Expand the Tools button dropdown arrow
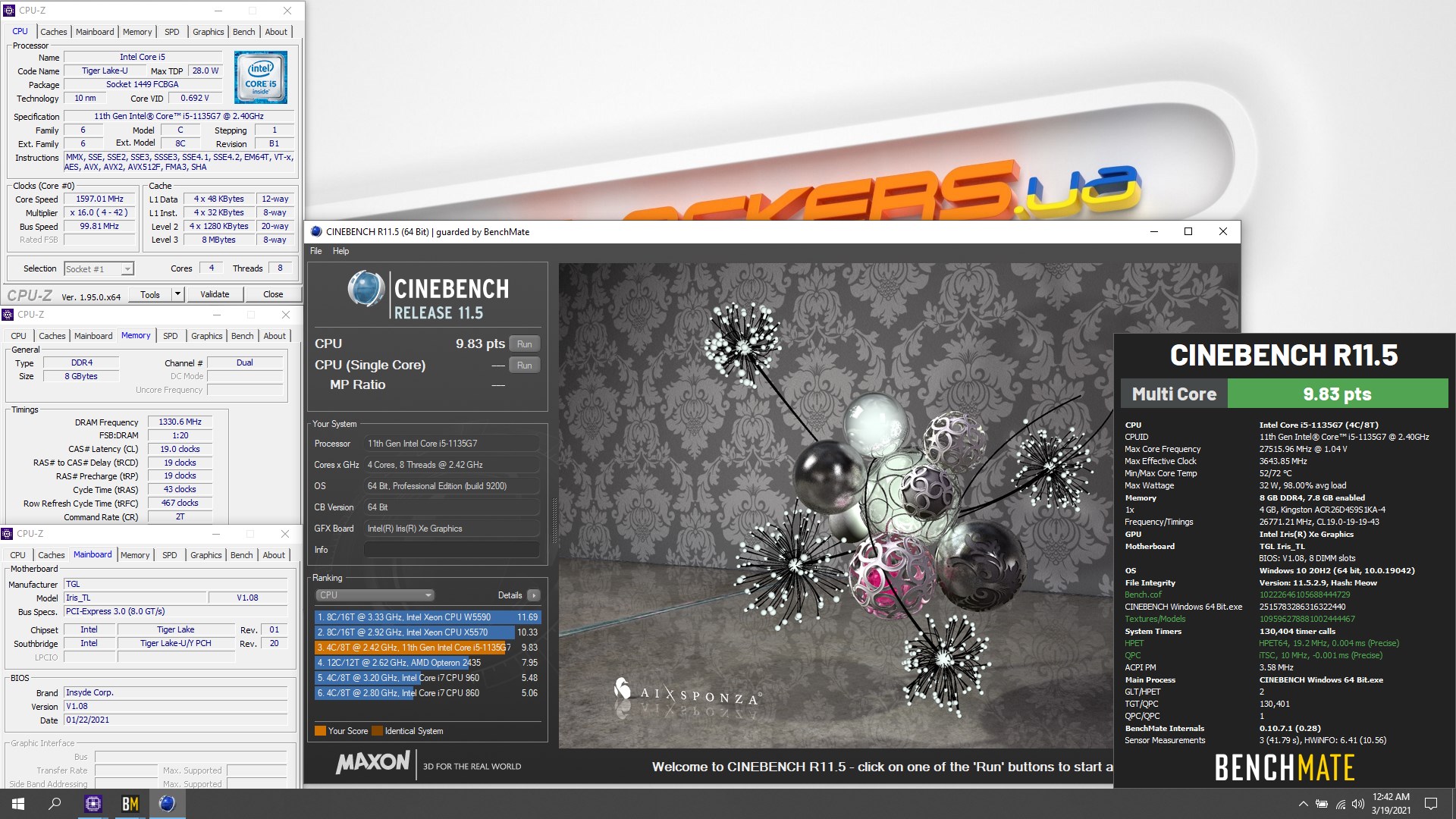1456x819 pixels. click(x=177, y=294)
